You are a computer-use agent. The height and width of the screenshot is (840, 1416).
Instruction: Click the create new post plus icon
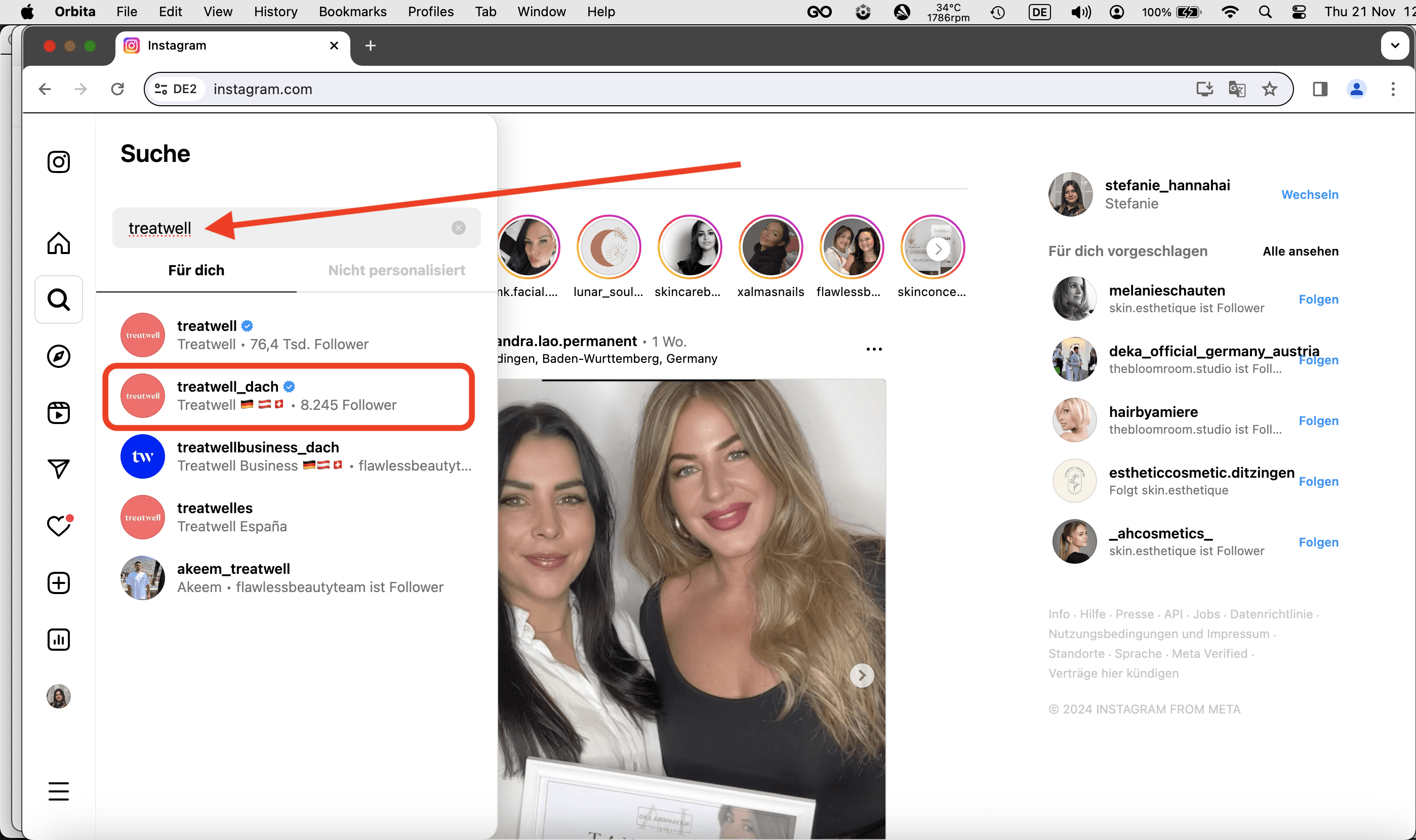tap(58, 583)
